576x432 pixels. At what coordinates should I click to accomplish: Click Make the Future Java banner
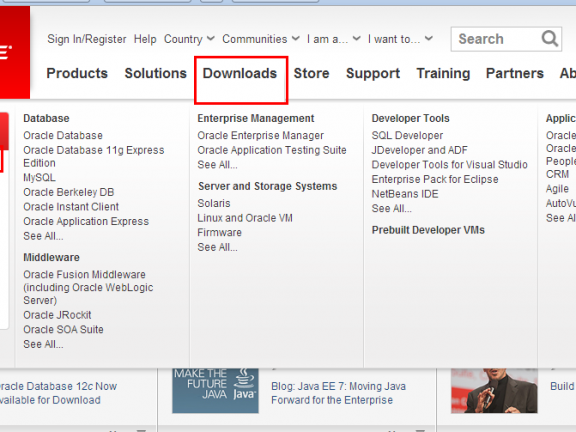coord(215,390)
